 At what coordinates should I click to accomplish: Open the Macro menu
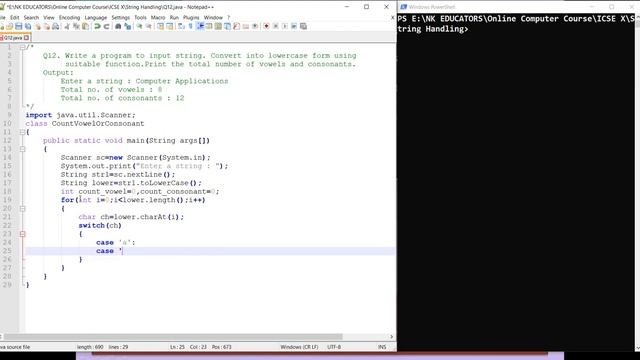point(158,18)
